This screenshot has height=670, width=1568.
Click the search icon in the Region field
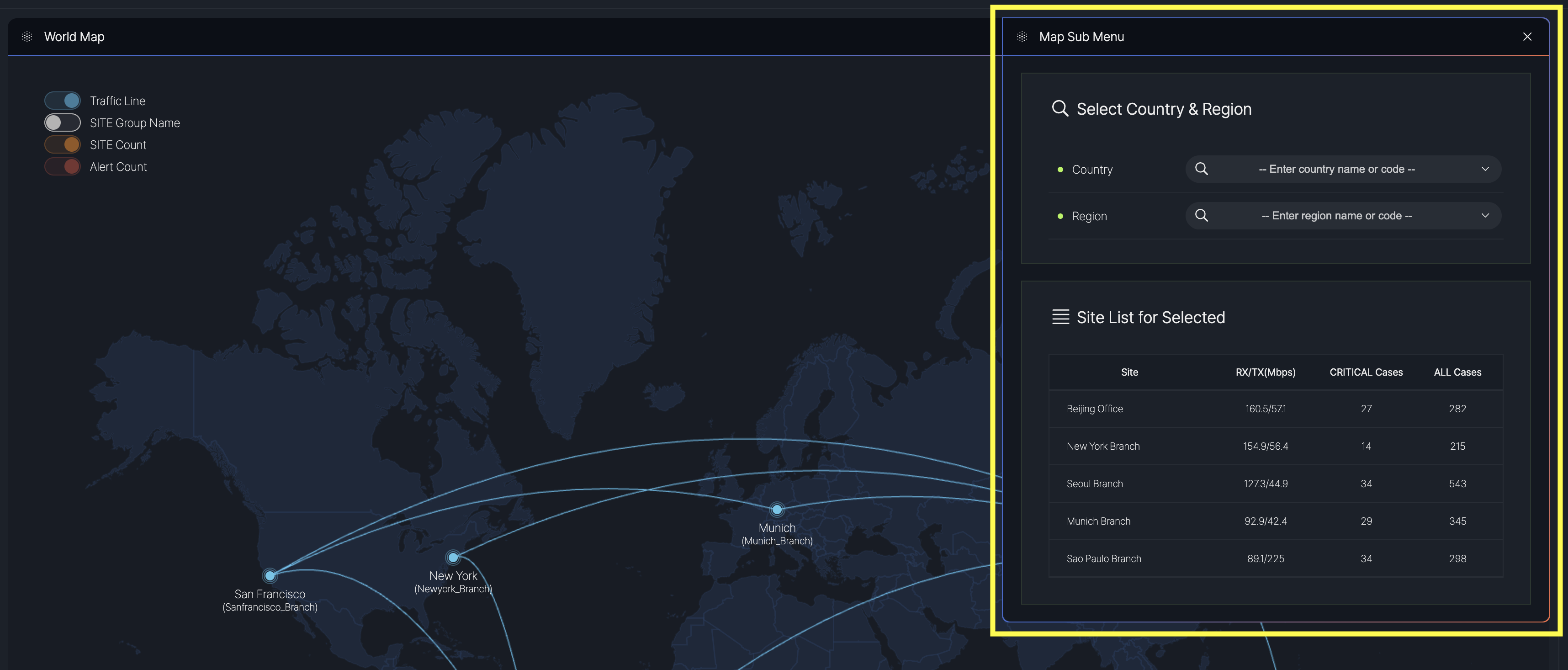(x=1201, y=216)
